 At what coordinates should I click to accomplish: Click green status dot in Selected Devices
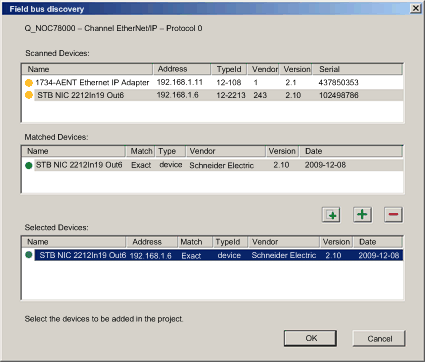(29, 255)
